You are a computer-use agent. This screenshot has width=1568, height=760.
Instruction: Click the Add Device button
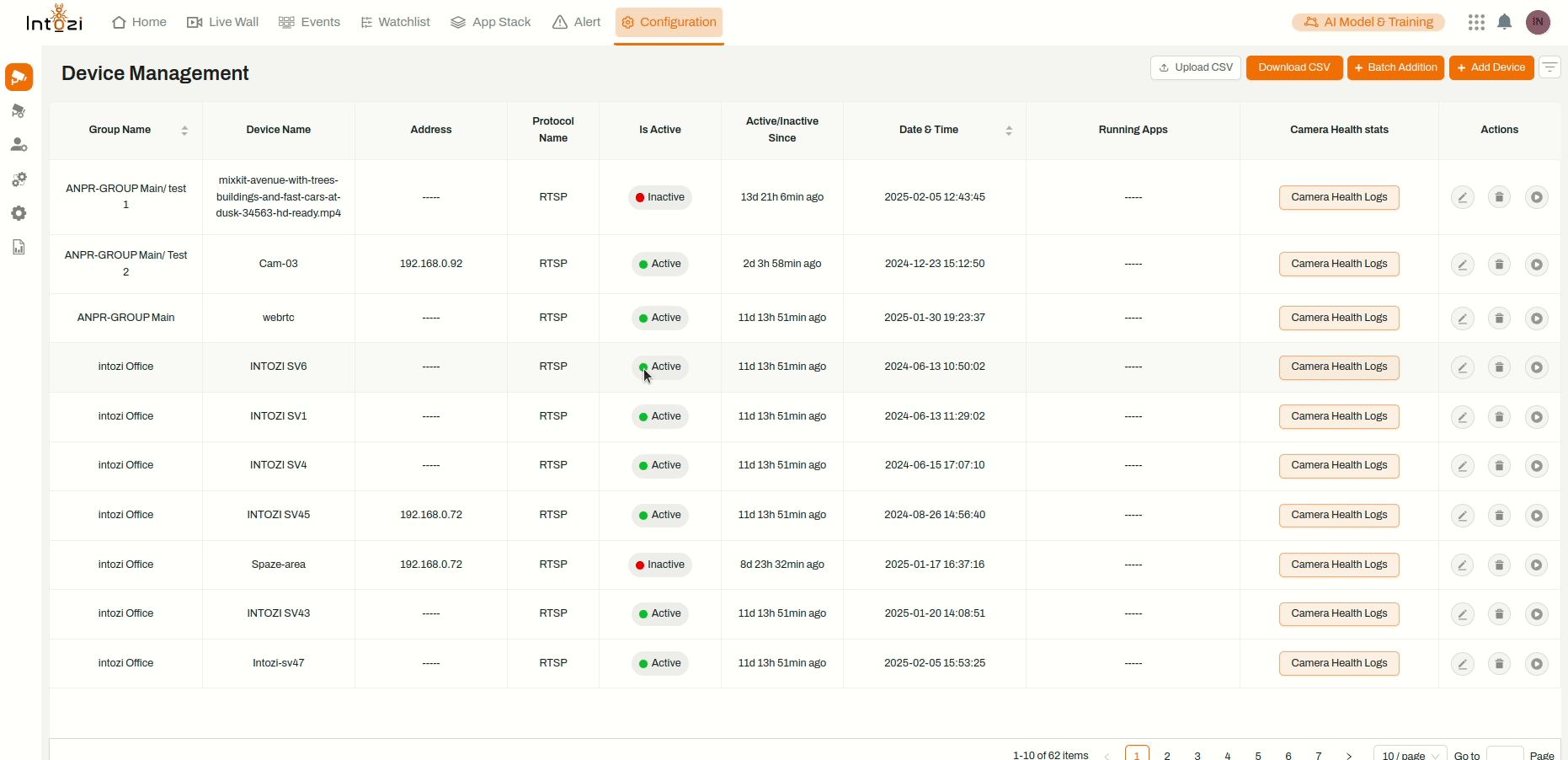[1491, 67]
